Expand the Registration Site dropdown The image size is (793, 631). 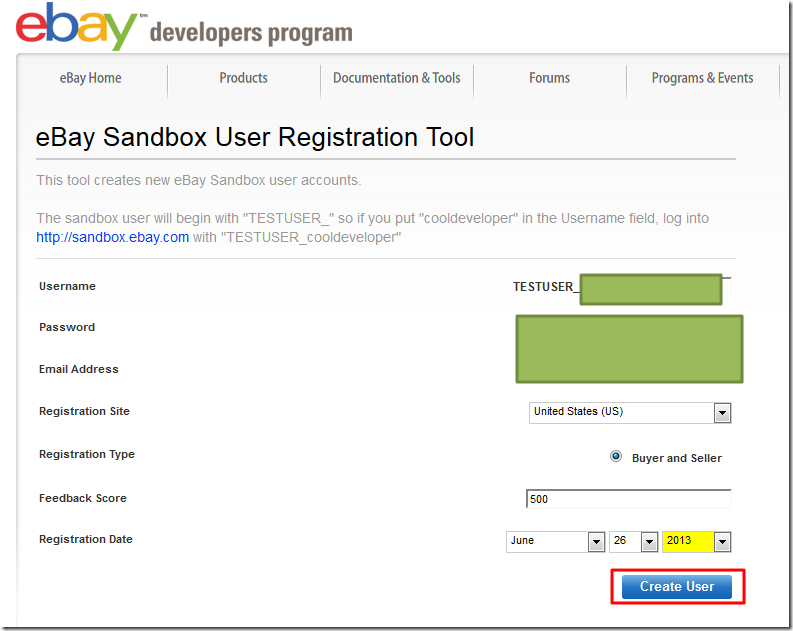tap(630, 413)
